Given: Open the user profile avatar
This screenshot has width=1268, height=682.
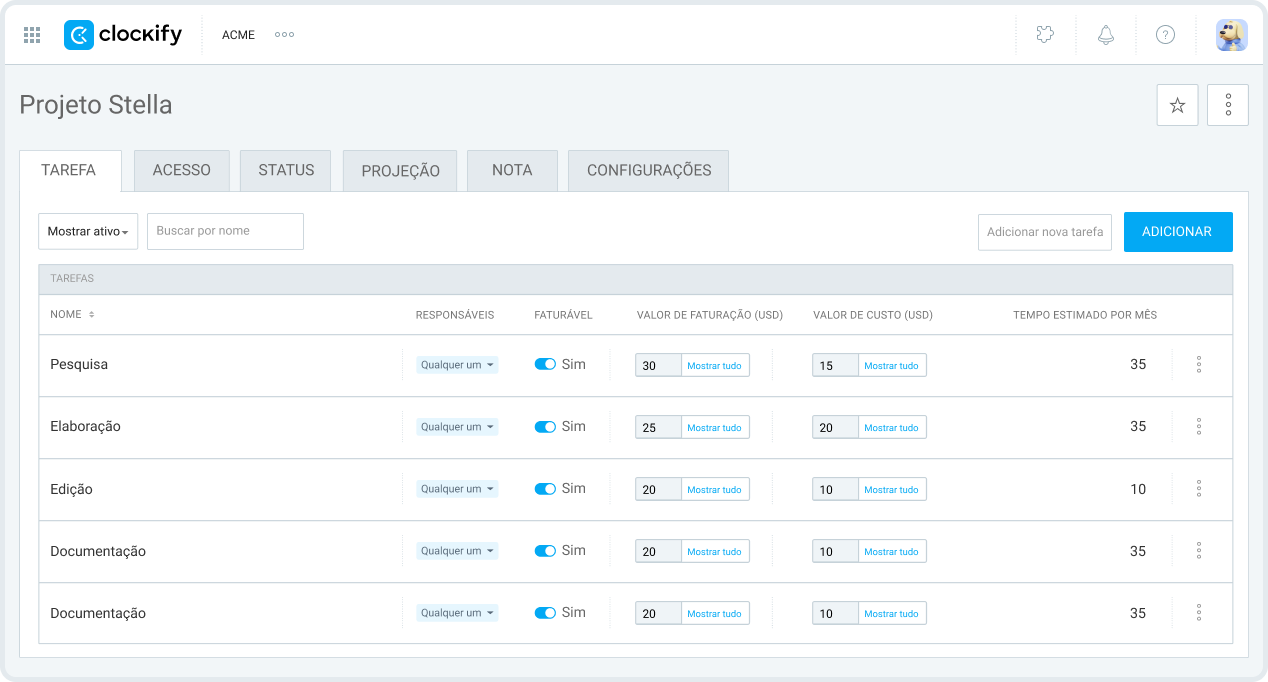Looking at the screenshot, I should pos(1231,35).
